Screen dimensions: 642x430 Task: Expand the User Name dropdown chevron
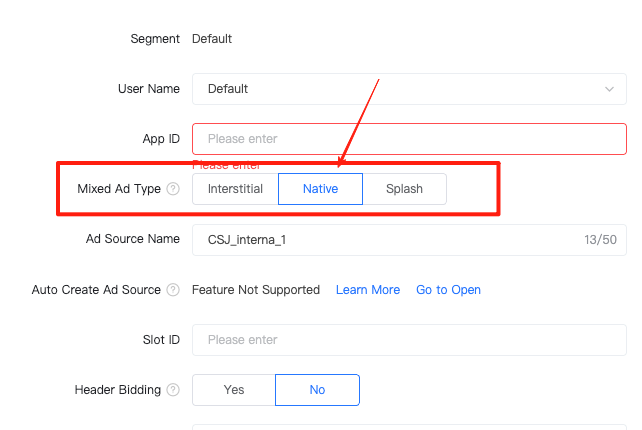609,89
